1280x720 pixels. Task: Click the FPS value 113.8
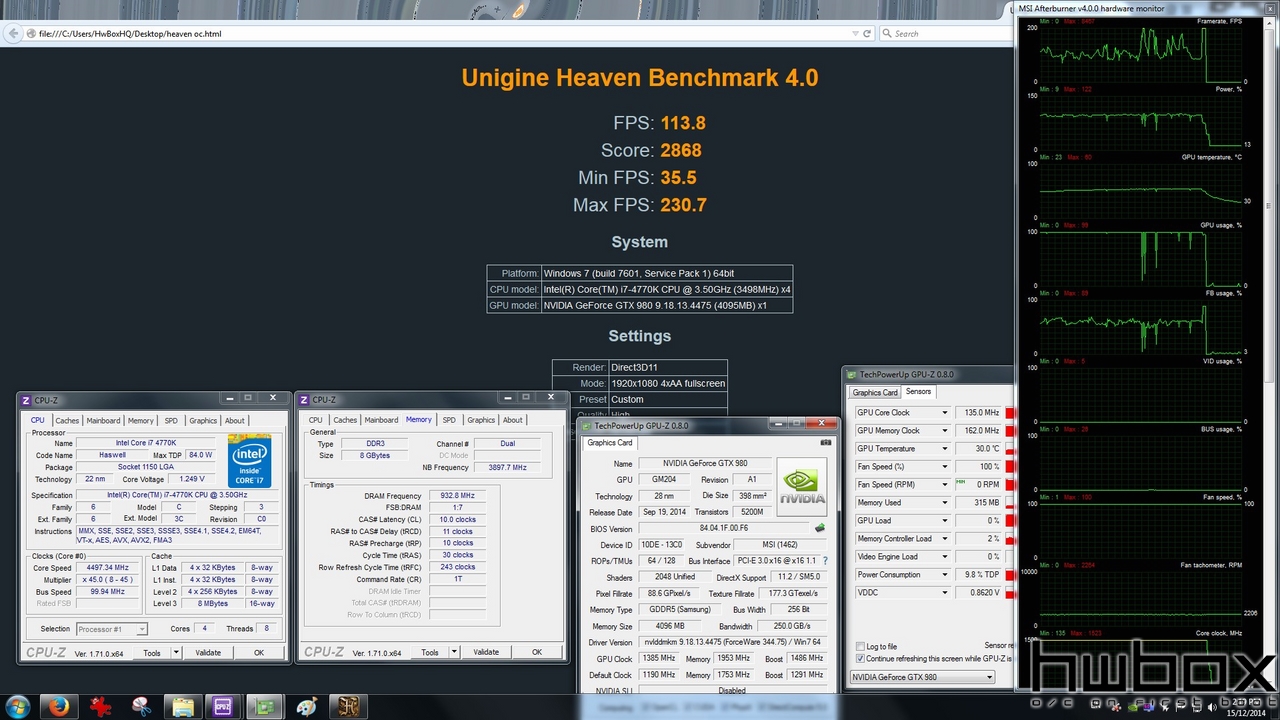pyautogui.click(x=683, y=123)
